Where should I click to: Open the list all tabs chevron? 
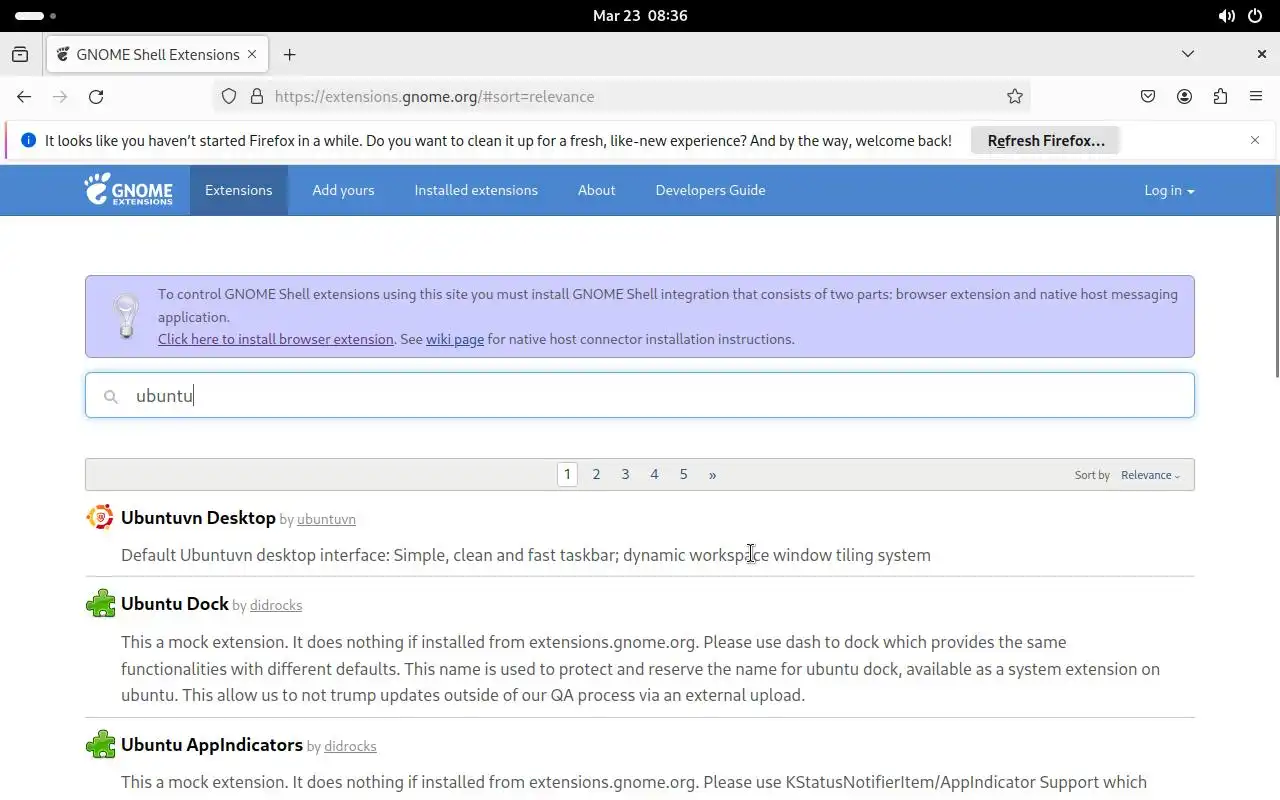tap(1188, 54)
